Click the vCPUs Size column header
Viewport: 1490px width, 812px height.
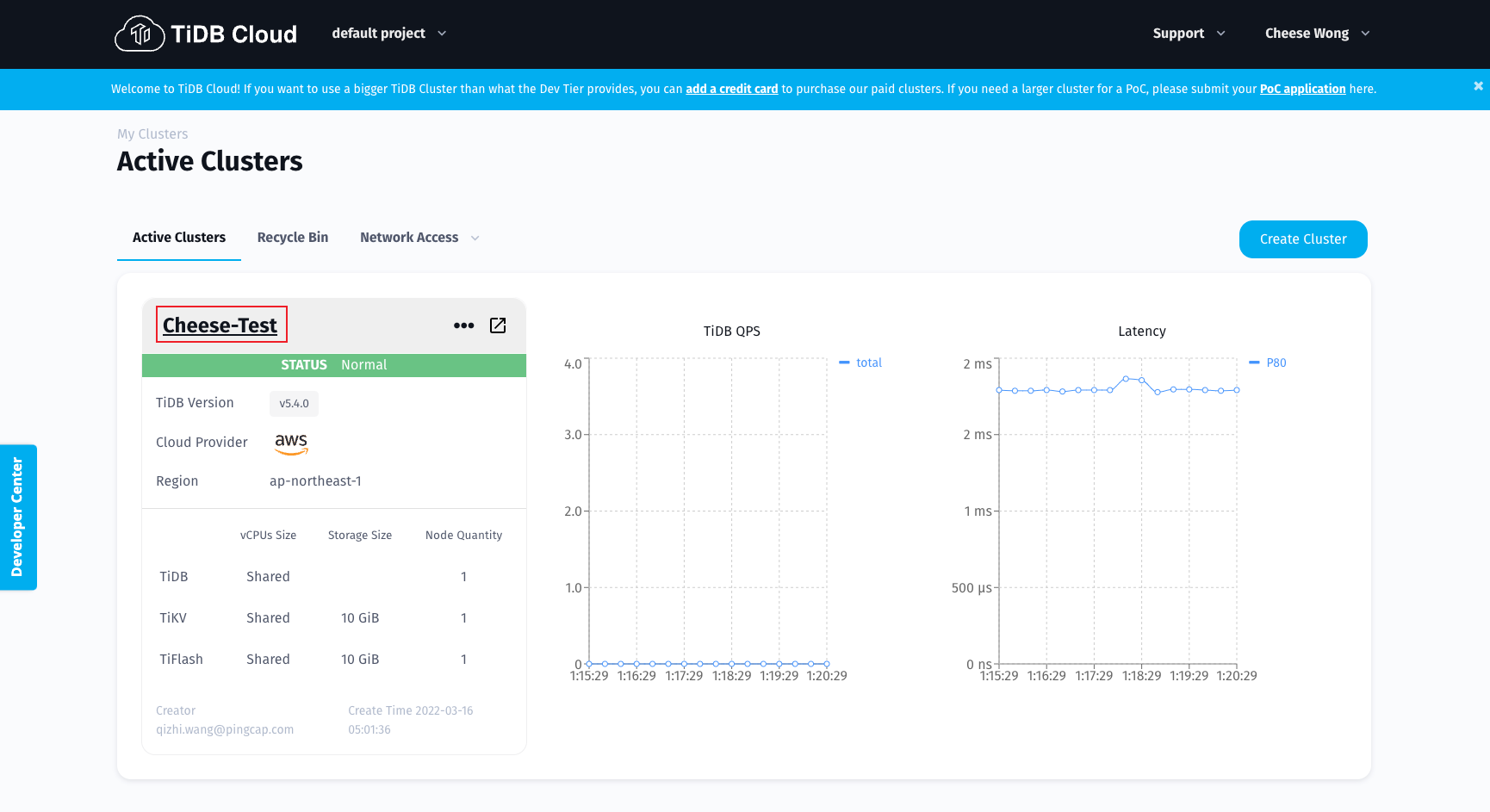click(268, 536)
